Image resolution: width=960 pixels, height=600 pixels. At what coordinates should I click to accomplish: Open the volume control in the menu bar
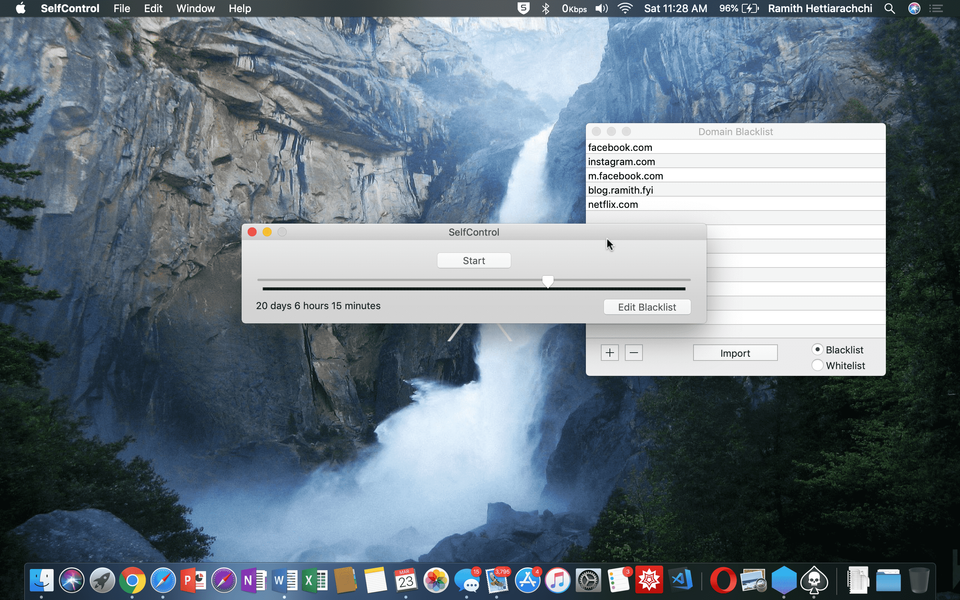pyautogui.click(x=601, y=8)
